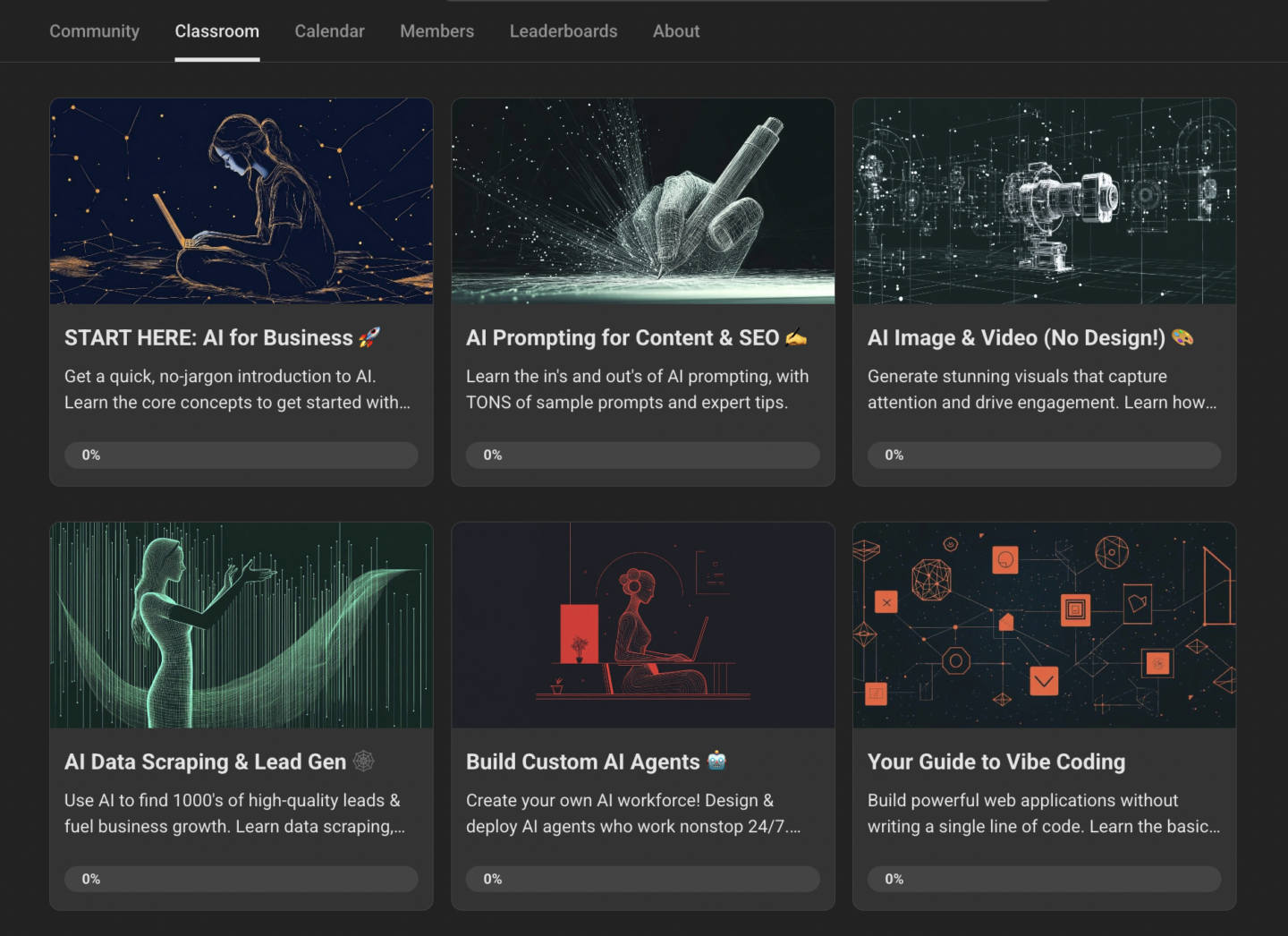Click the woman with laptop constellation thumbnail

click(241, 201)
